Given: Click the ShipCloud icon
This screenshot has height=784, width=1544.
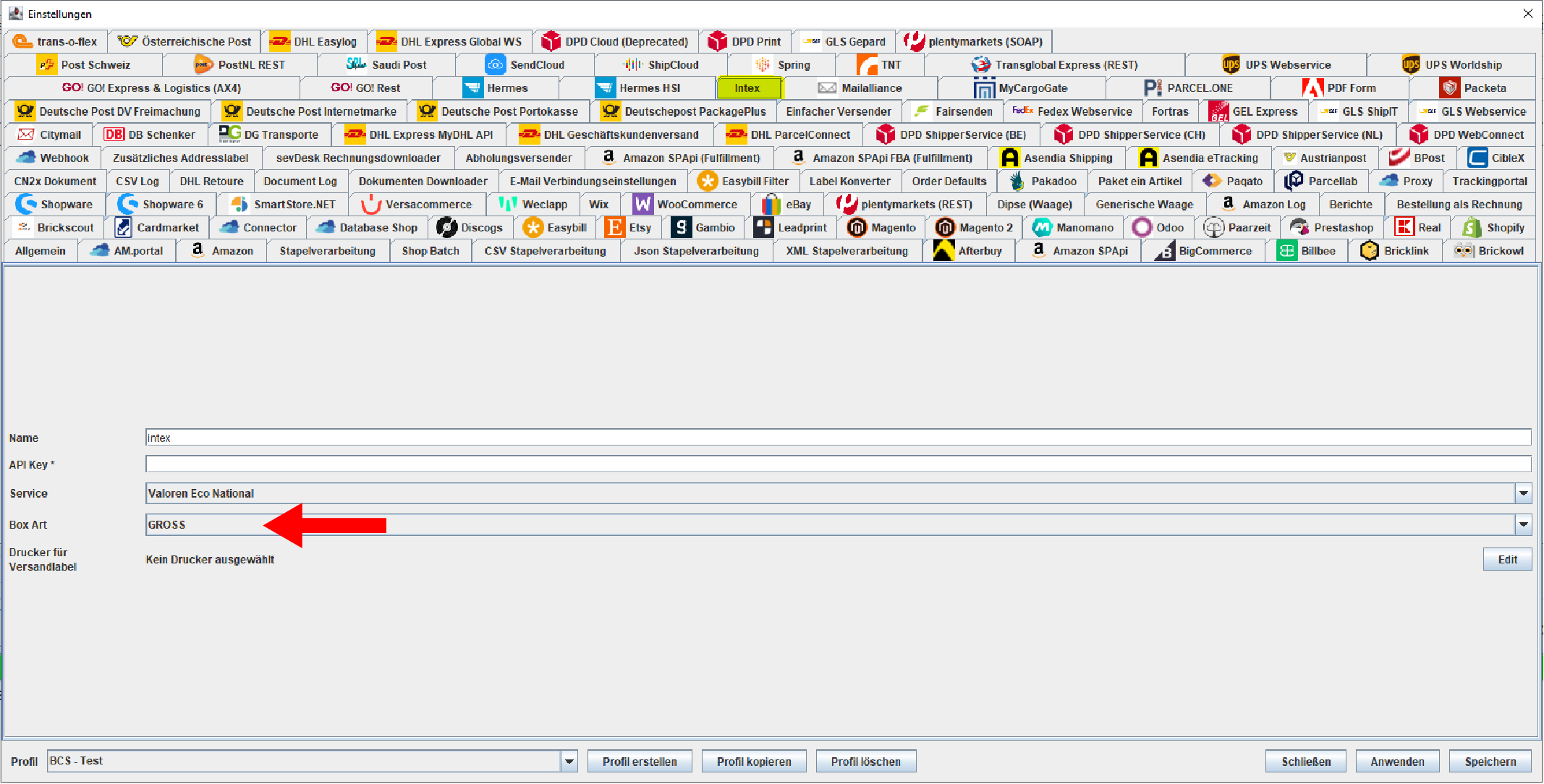Looking at the screenshot, I should coord(633,65).
